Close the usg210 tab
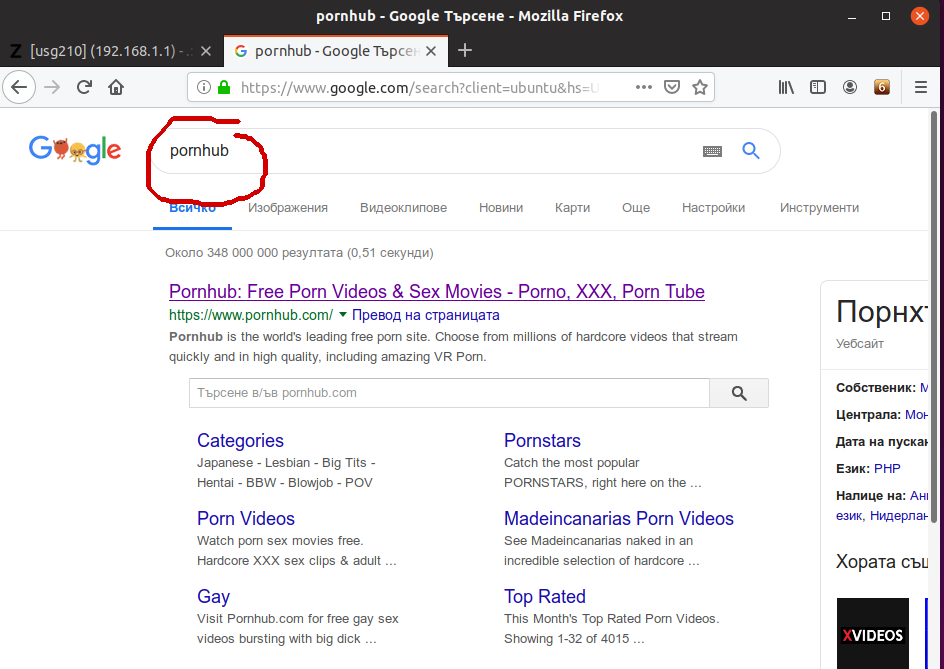The width and height of the screenshot is (944, 669). [x=206, y=51]
